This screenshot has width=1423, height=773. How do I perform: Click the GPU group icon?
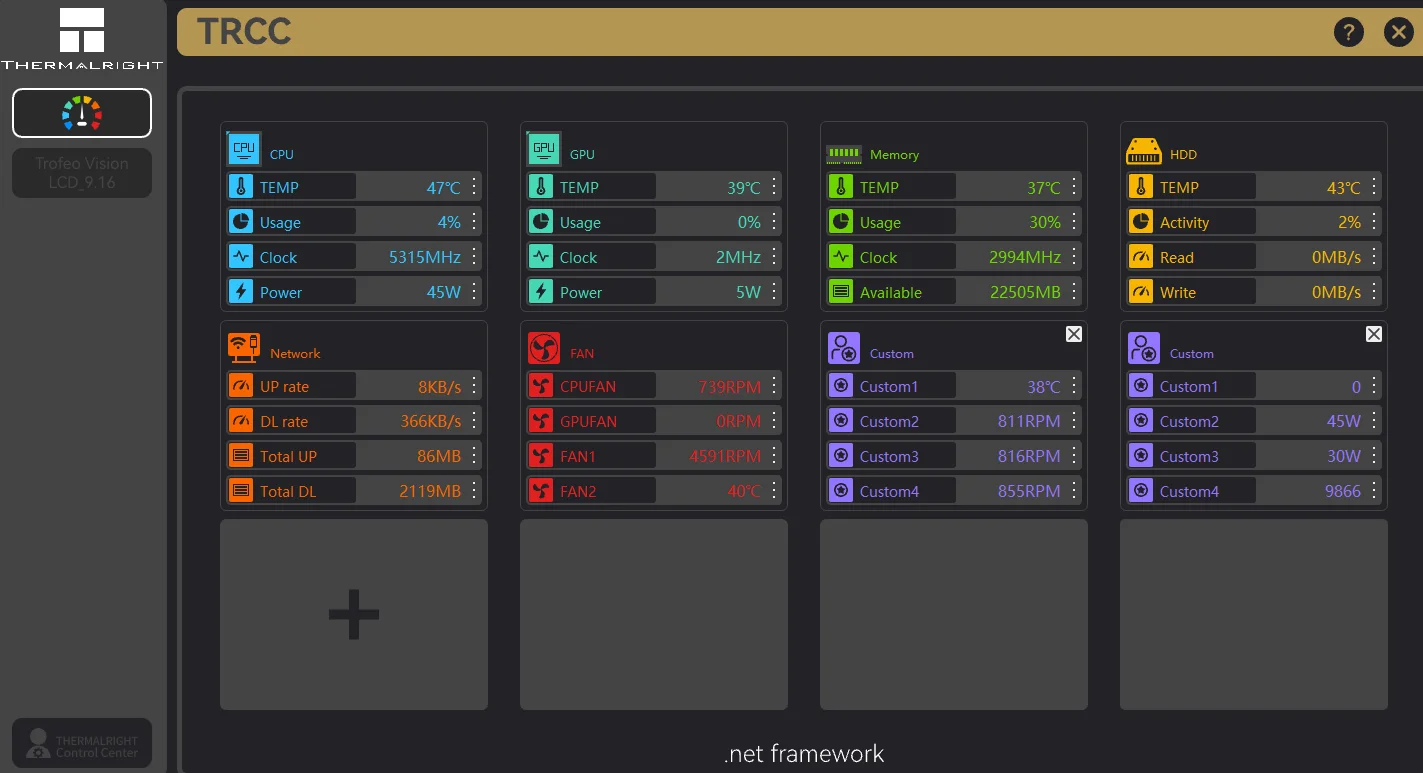(x=544, y=149)
